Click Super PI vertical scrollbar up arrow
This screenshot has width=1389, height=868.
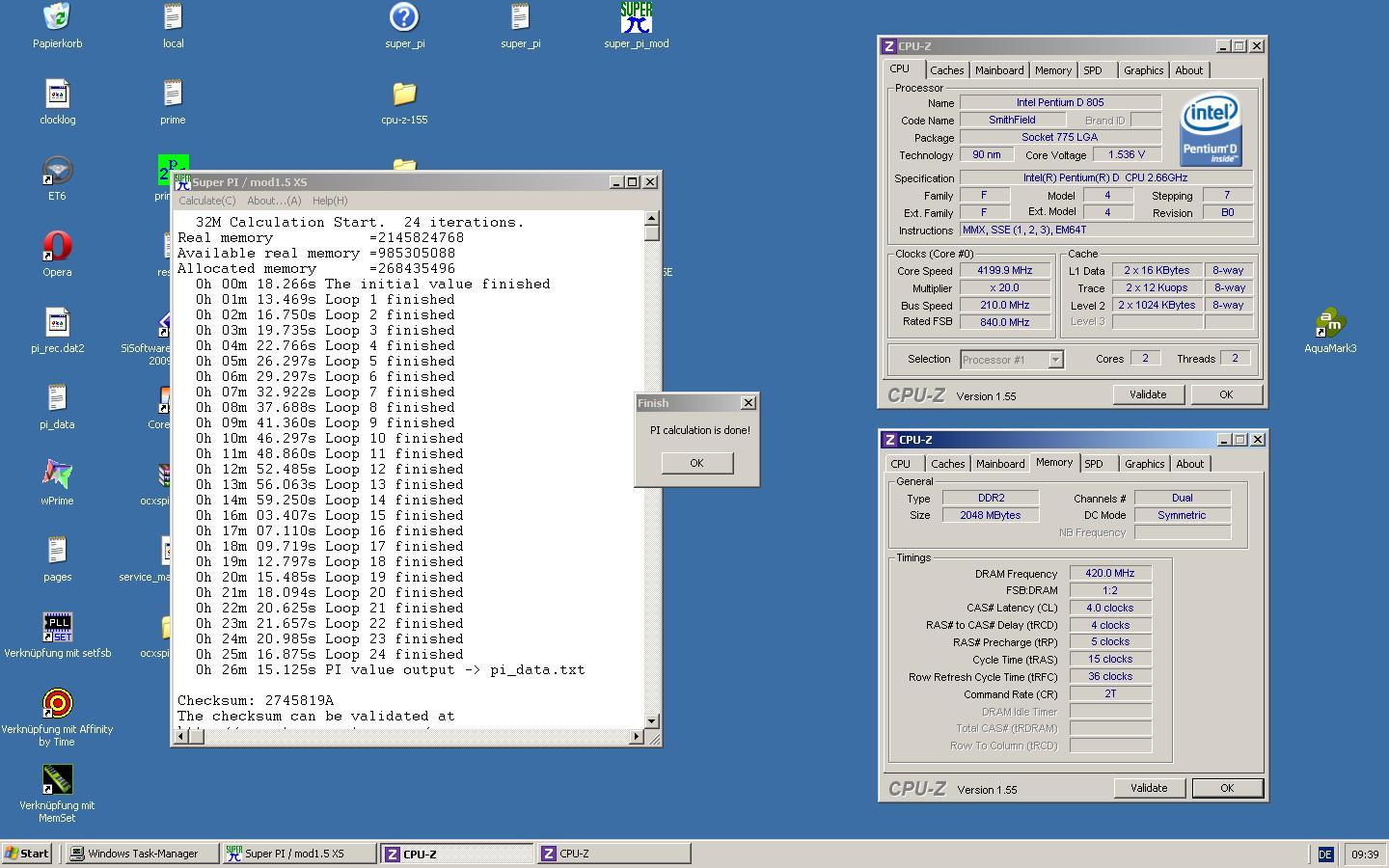coord(651,218)
